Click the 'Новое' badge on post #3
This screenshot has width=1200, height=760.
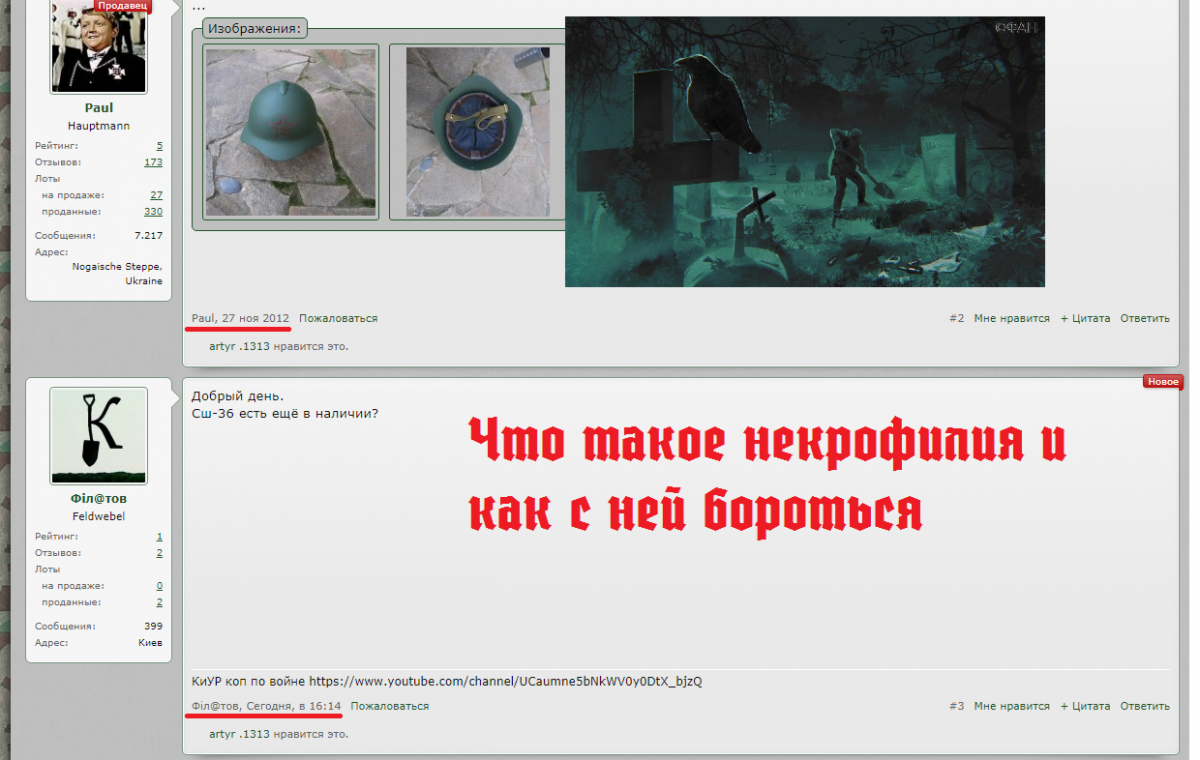(x=1163, y=382)
